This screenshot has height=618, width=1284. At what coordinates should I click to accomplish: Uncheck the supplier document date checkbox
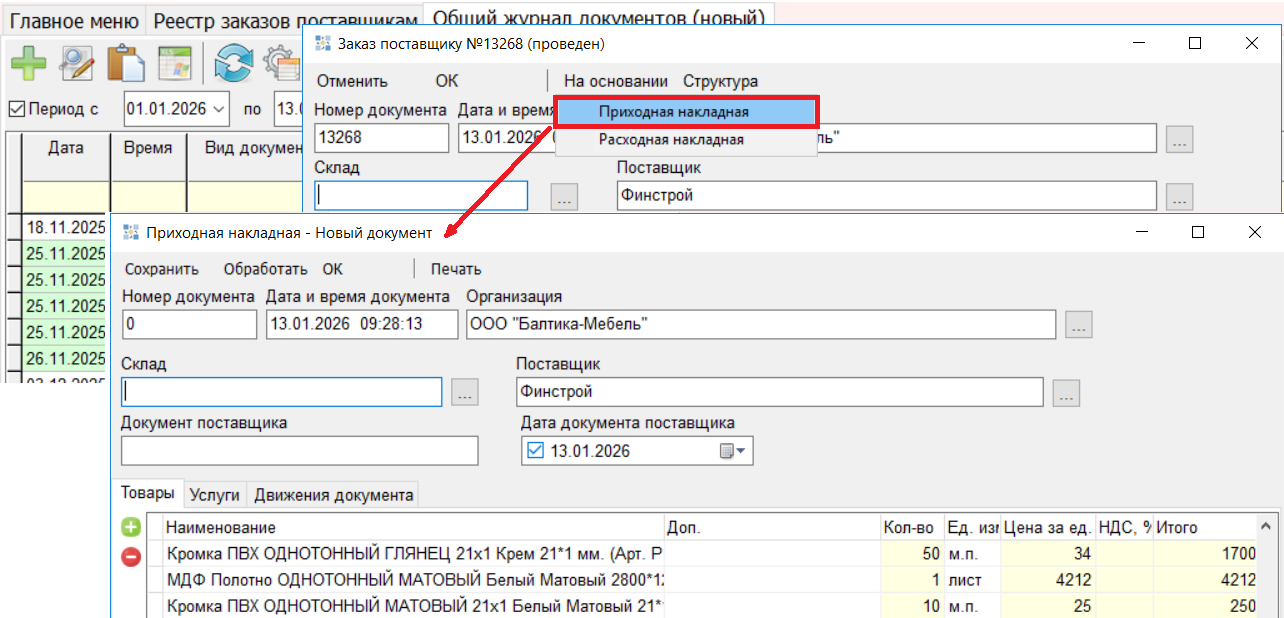coord(535,451)
